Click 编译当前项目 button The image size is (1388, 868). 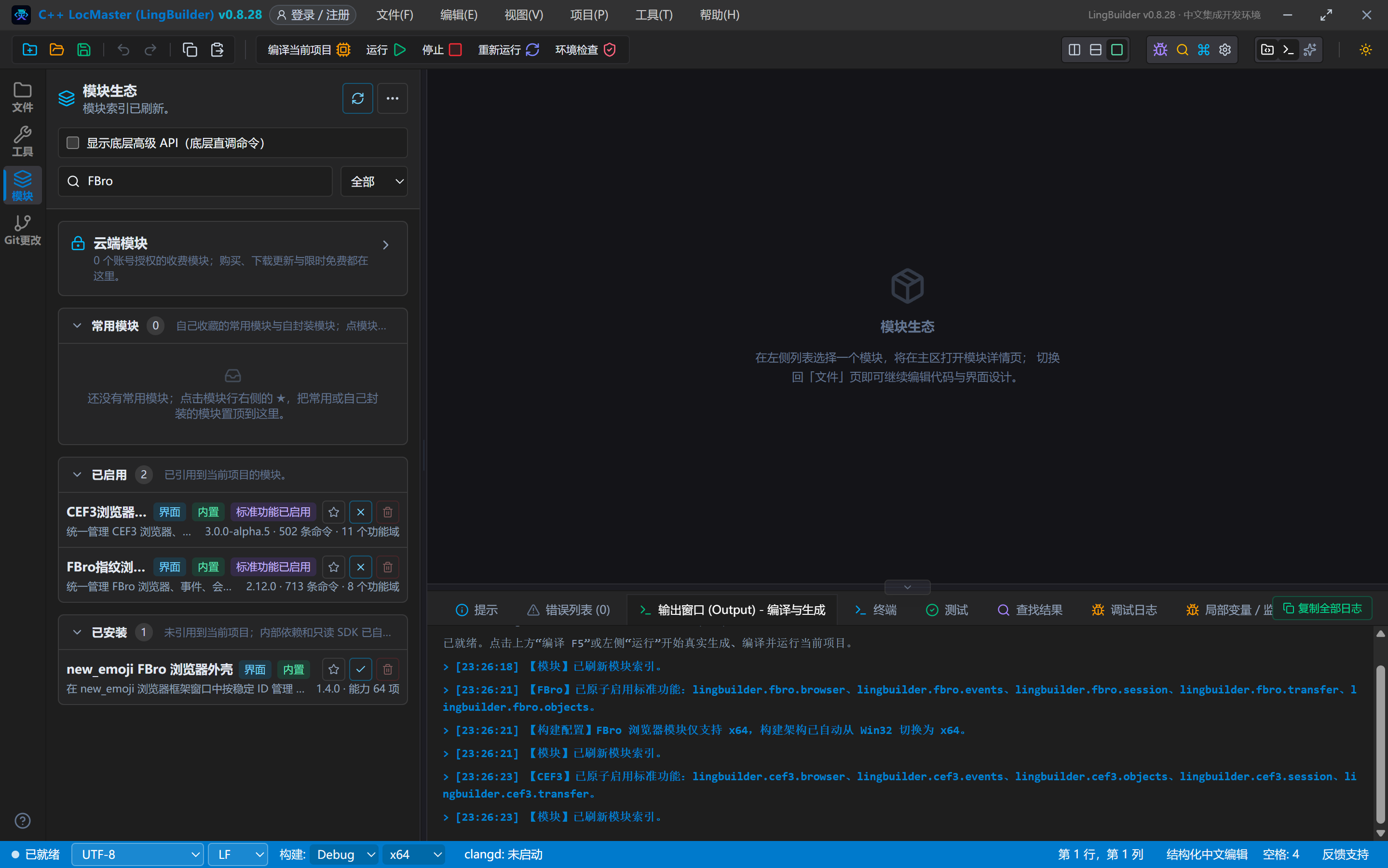309,50
